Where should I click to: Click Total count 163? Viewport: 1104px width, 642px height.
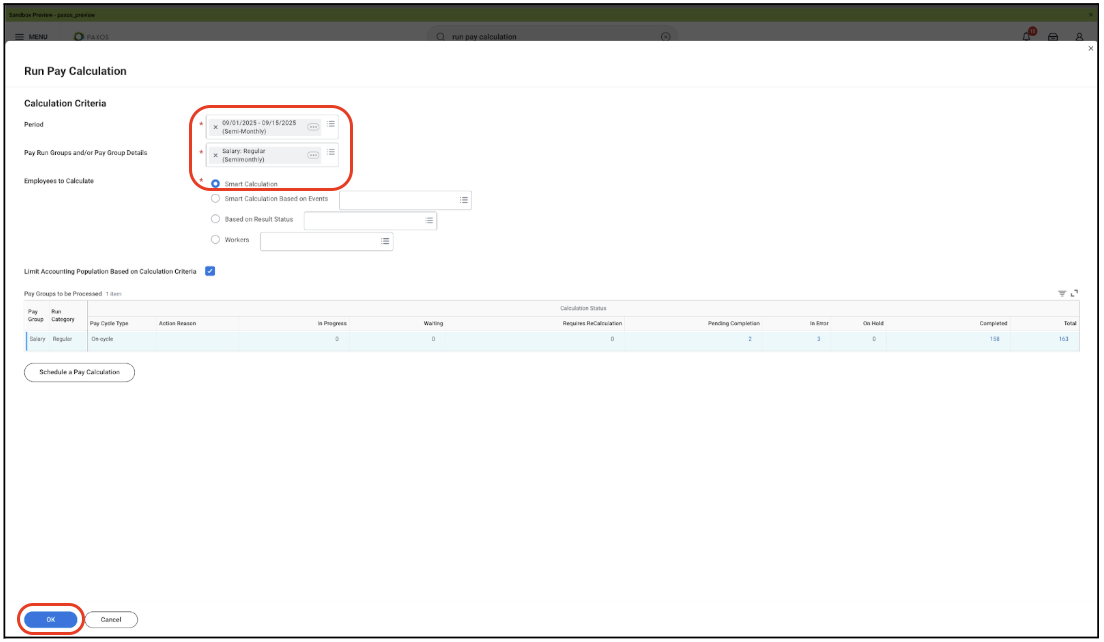(1063, 339)
